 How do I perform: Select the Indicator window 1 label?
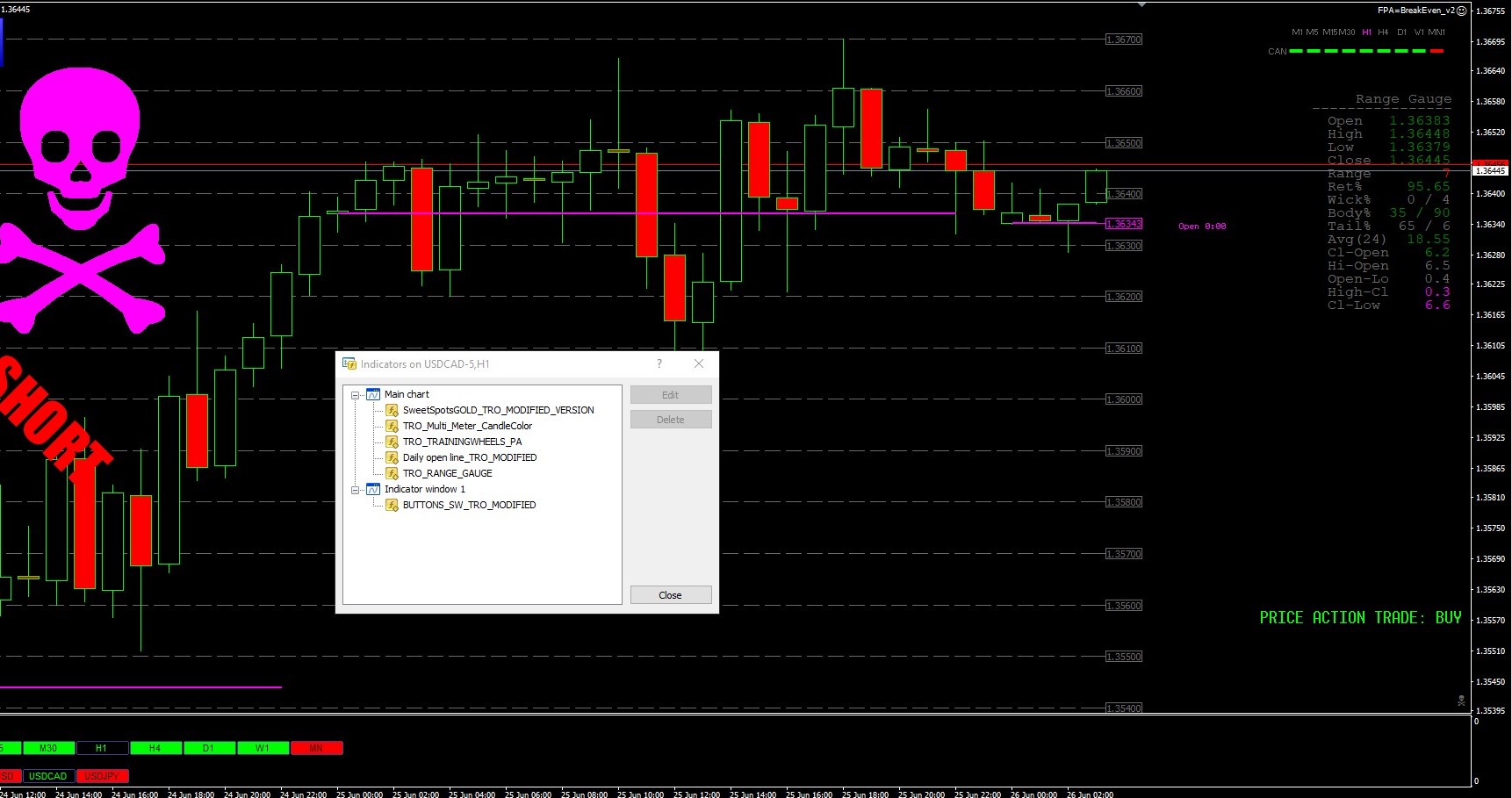click(x=425, y=489)
